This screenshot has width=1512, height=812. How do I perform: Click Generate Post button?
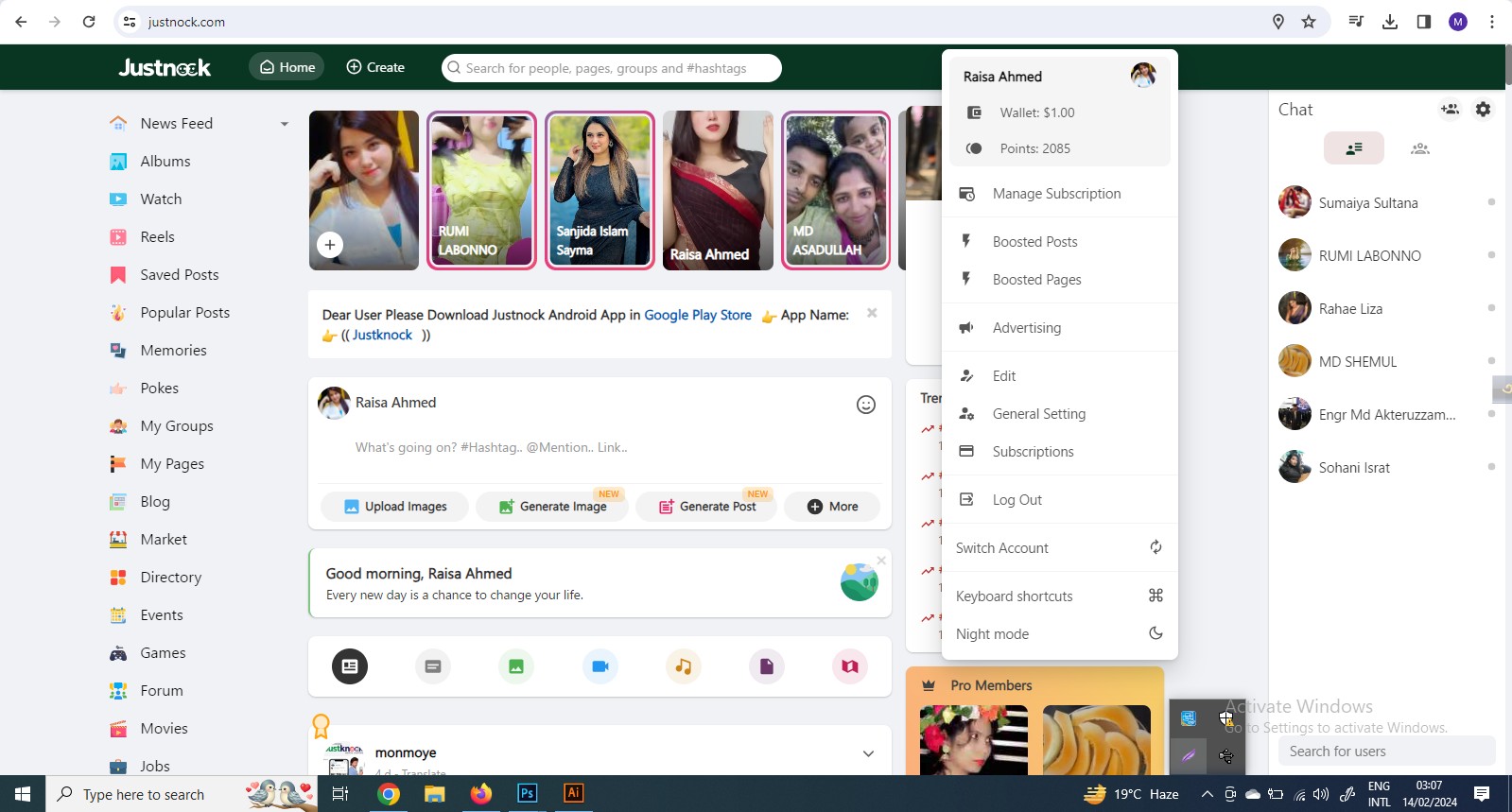(706, 507)
